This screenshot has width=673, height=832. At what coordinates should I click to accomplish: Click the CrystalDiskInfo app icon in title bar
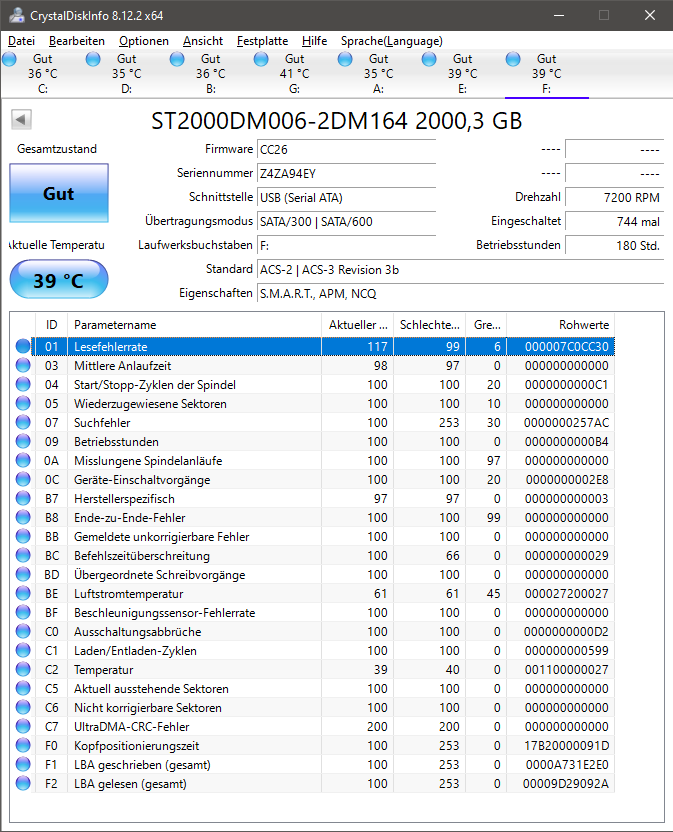pos(16,15)
